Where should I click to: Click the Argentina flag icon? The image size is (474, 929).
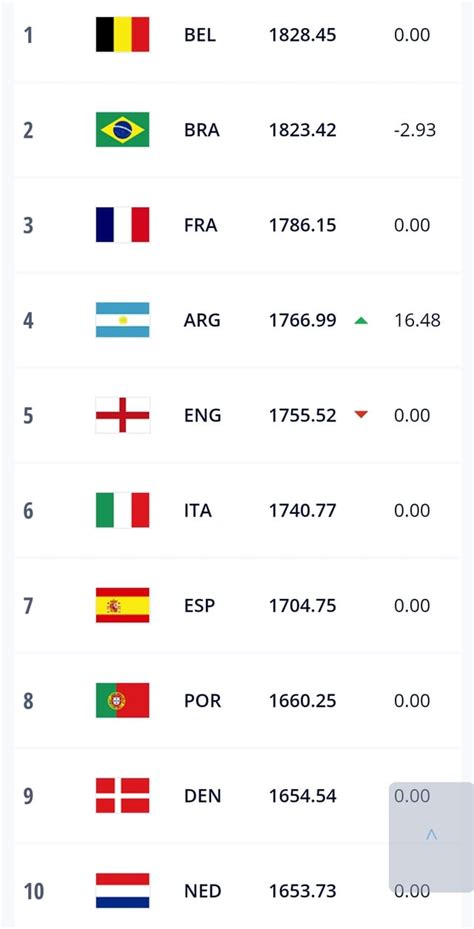[x=123, y=320]
